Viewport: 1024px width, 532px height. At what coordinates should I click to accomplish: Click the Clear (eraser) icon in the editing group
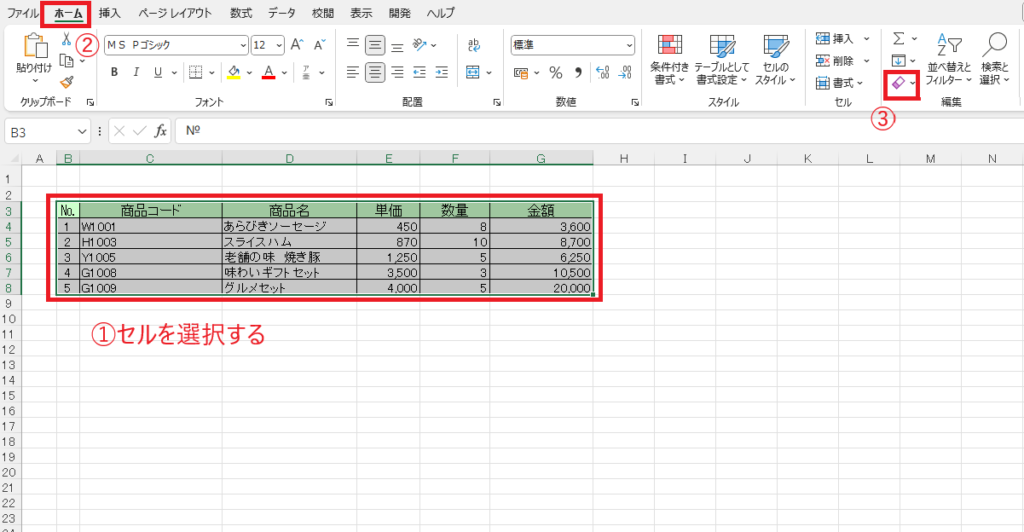(x=897, y=85)
